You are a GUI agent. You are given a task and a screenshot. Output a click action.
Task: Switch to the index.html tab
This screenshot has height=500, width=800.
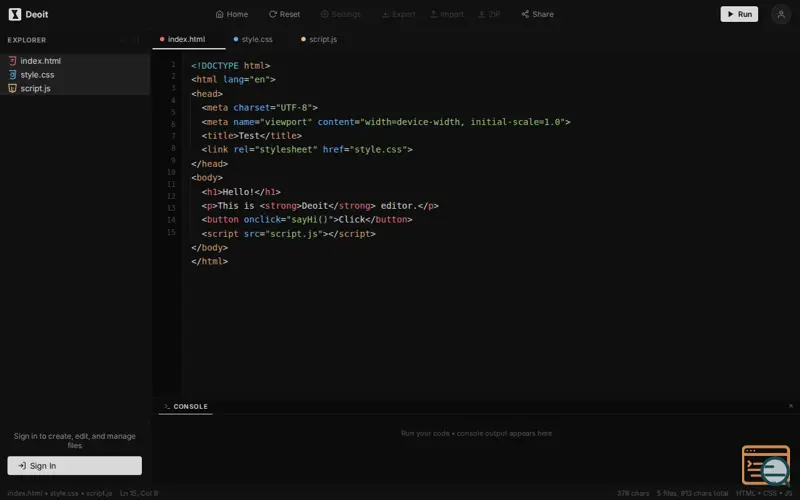(x=189, y=39)
